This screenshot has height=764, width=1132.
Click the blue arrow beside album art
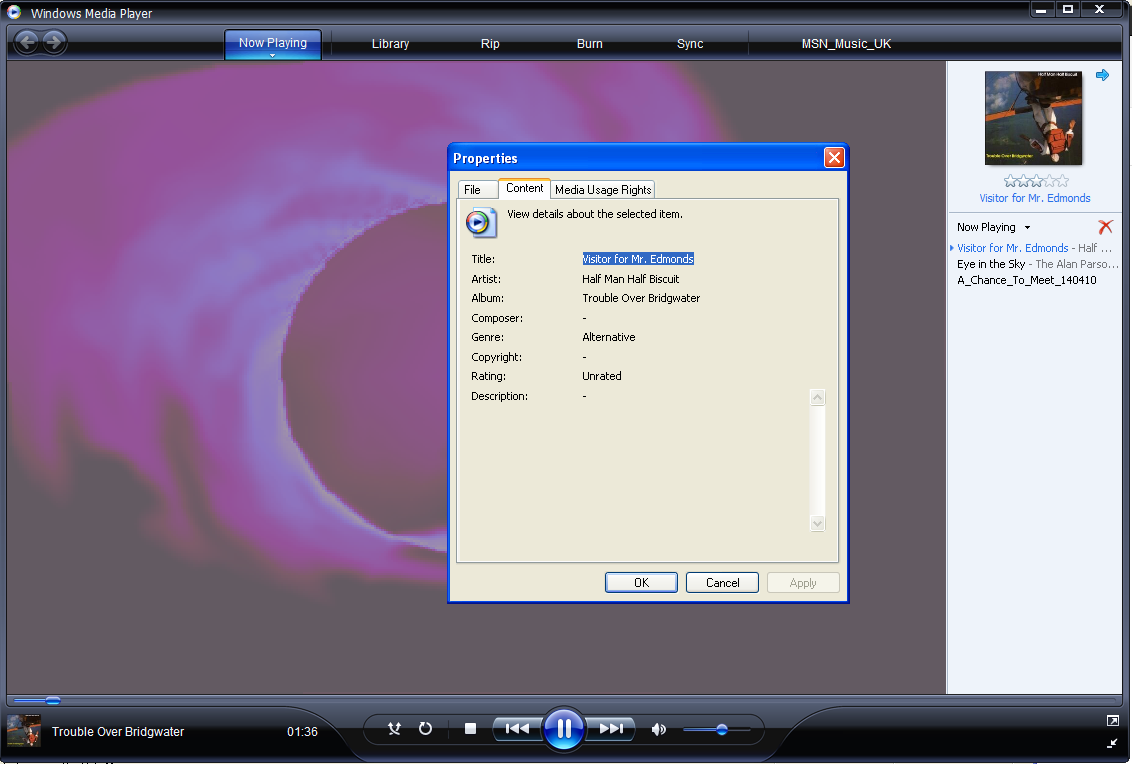tap(1102, 75)
